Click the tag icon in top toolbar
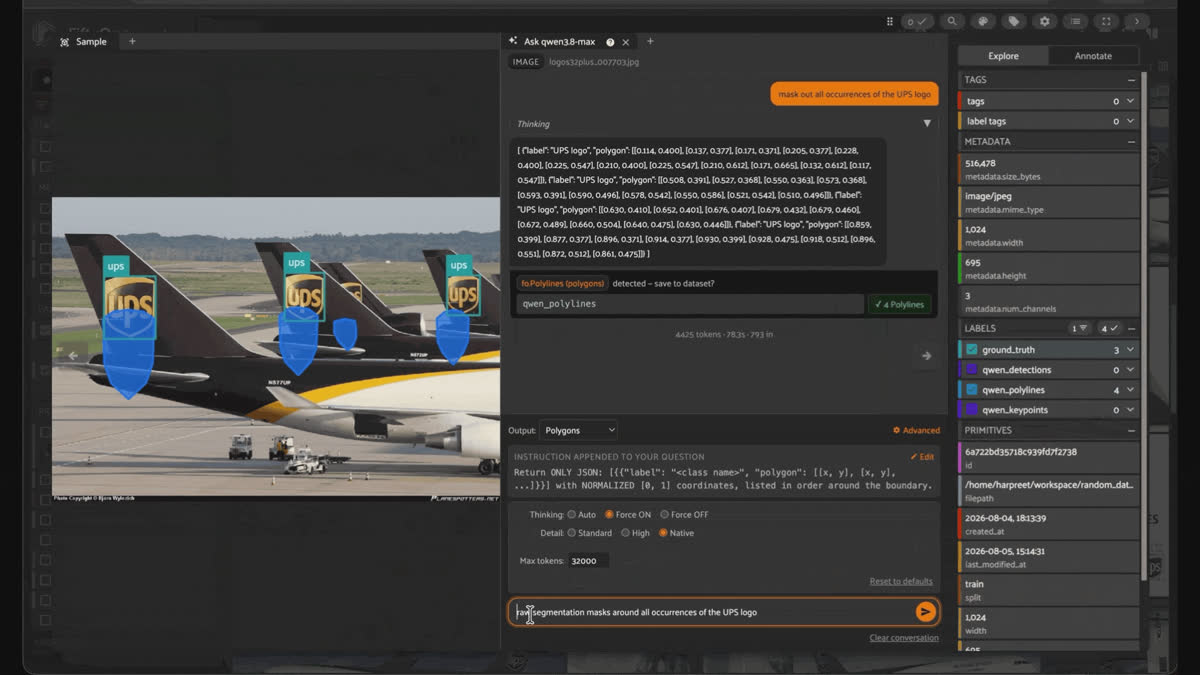Viewport: 1200px width, 675px height. 1014,21
